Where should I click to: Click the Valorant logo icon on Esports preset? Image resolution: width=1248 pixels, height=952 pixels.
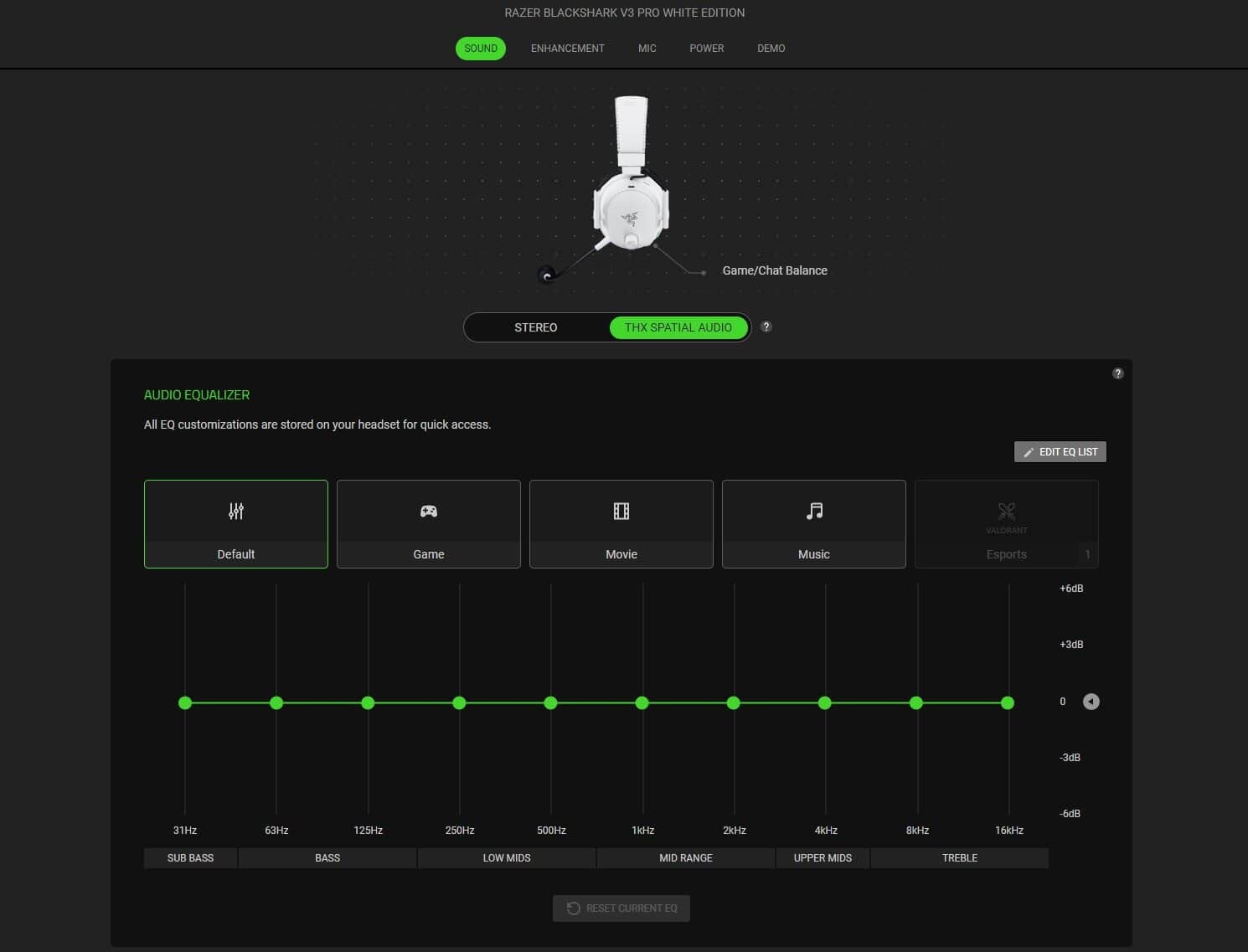[1007, 511]
